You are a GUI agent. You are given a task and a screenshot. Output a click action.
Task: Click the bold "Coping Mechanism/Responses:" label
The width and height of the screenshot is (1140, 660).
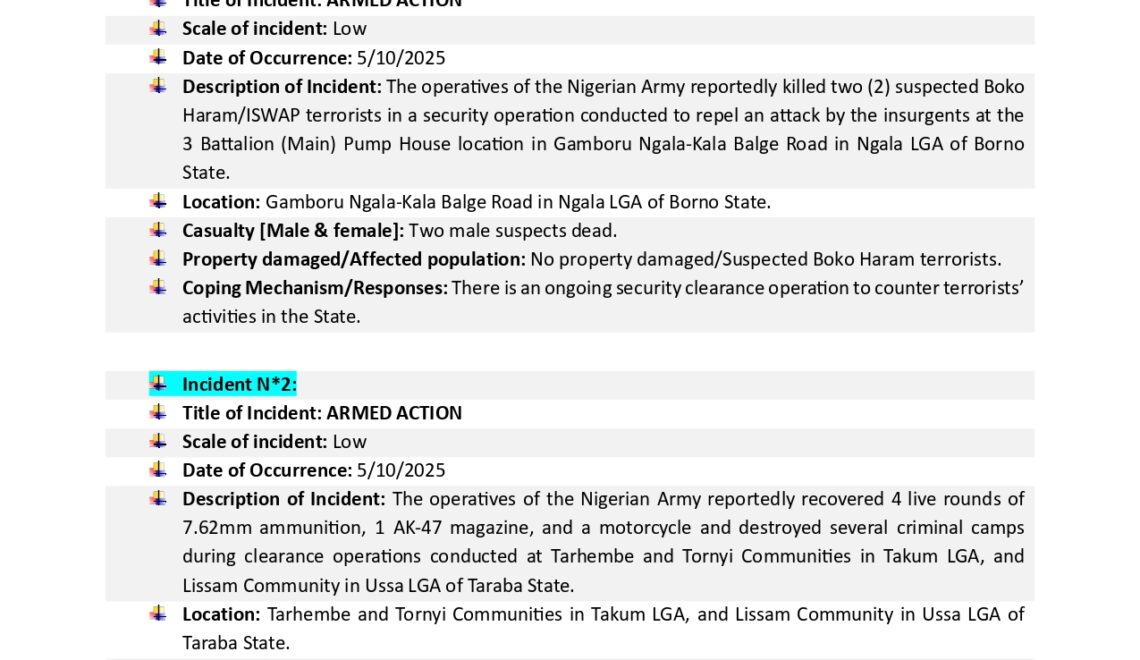coord(315,288)
